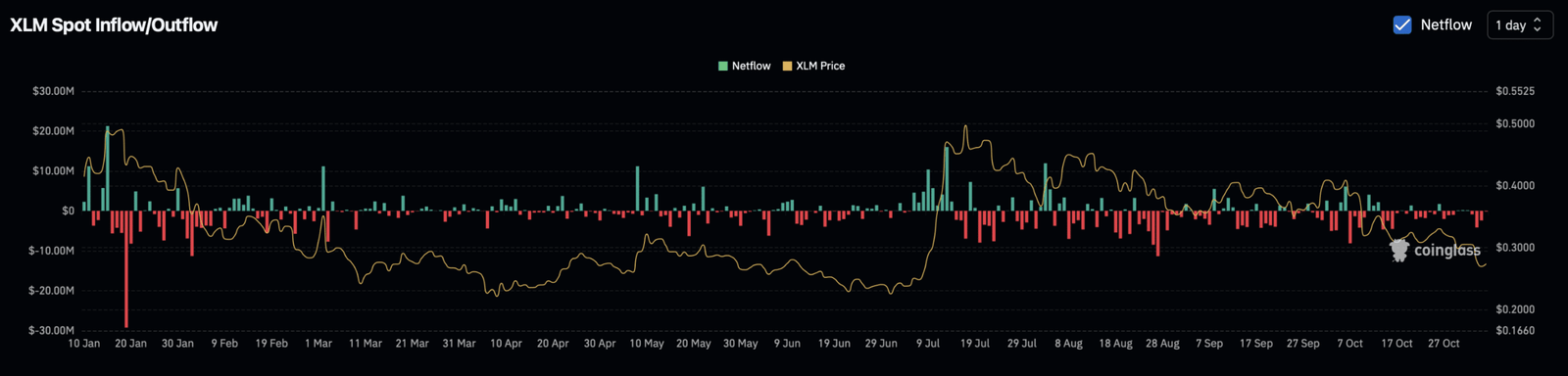Click the 19 Jul date label

coord(975,344)
